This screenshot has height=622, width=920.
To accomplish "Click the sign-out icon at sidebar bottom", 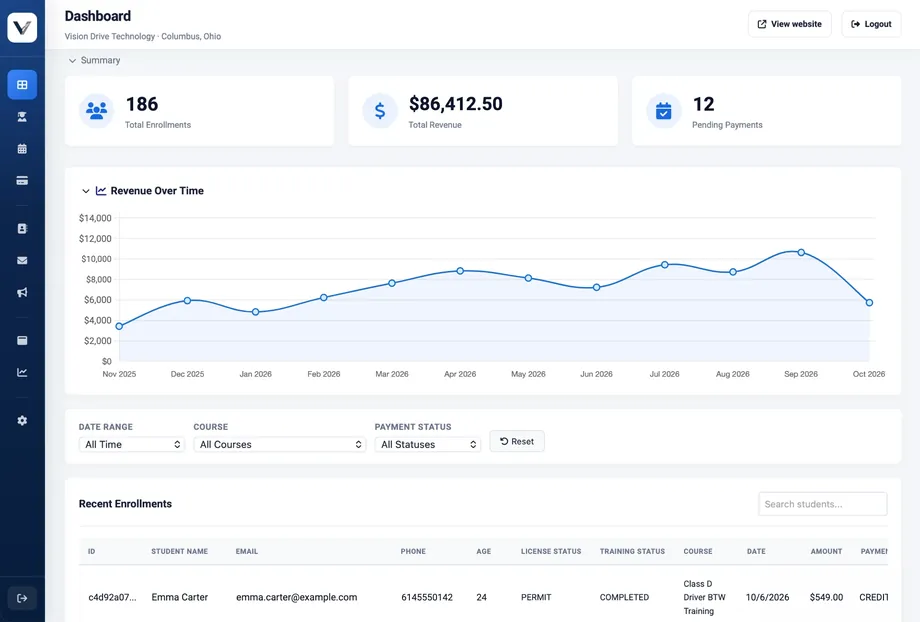I will pyautogui.click(x=22, y=598).
